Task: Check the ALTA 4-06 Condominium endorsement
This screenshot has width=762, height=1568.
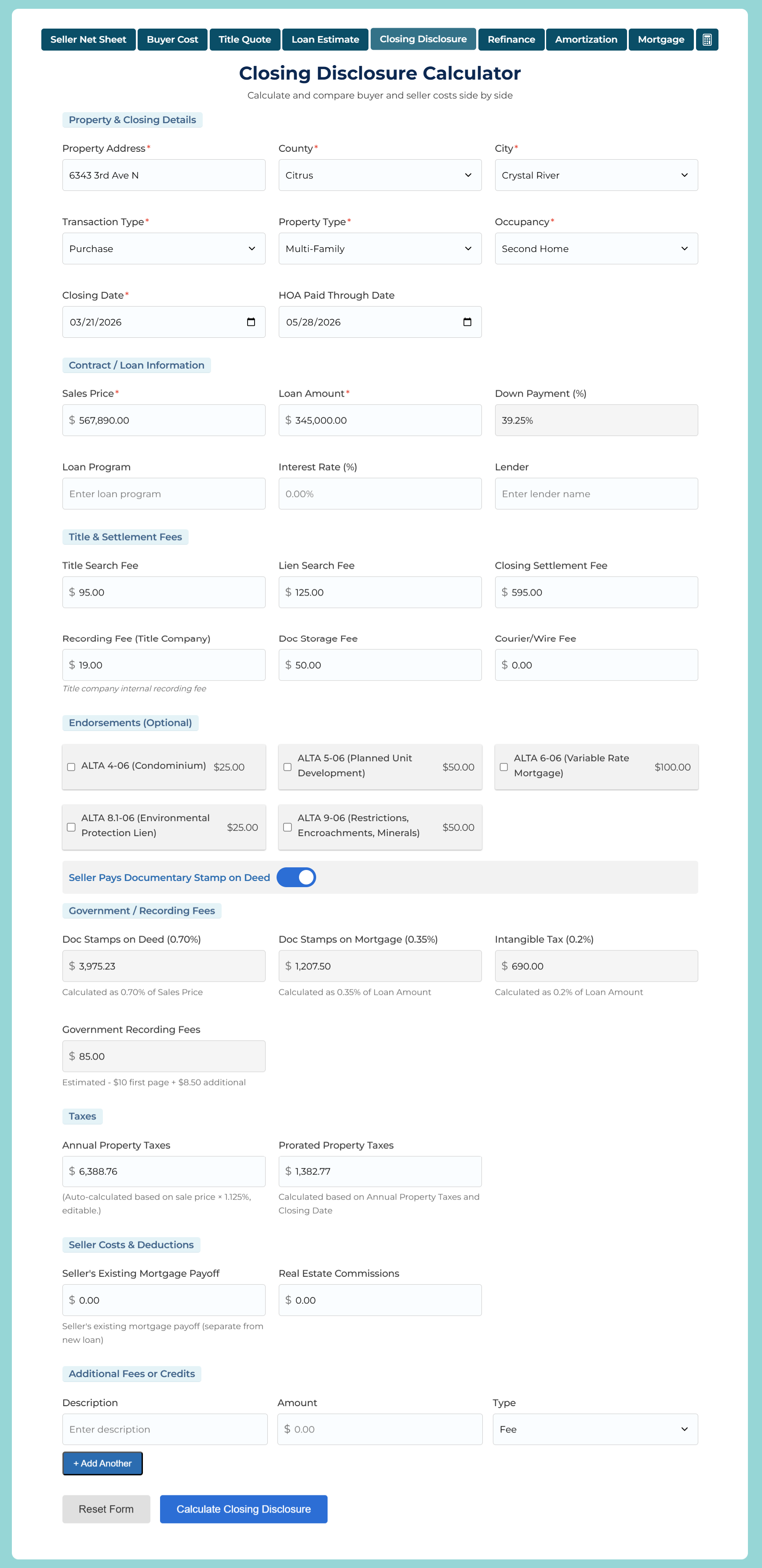Action: click(71, 767)
